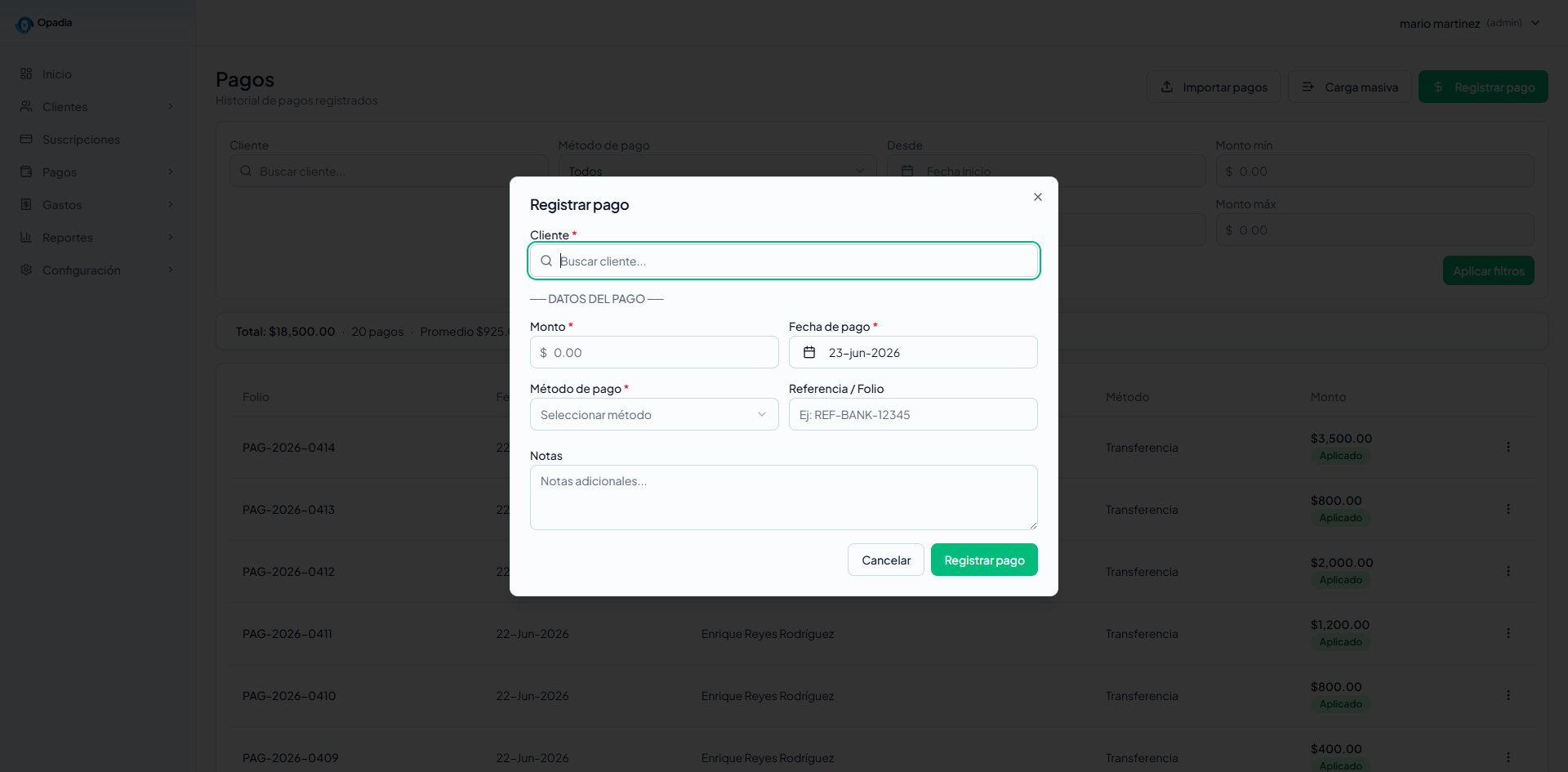Click the Gastos receipt icon
1568x772 pixels.
[26, 204]
